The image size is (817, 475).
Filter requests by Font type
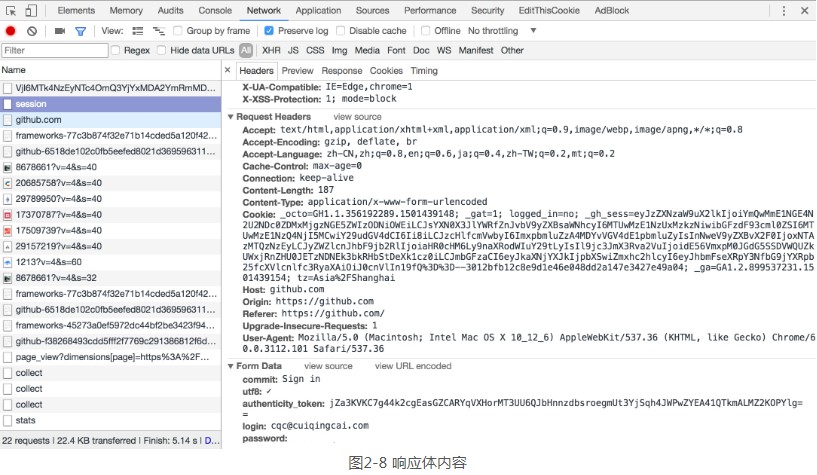[396, 51]
